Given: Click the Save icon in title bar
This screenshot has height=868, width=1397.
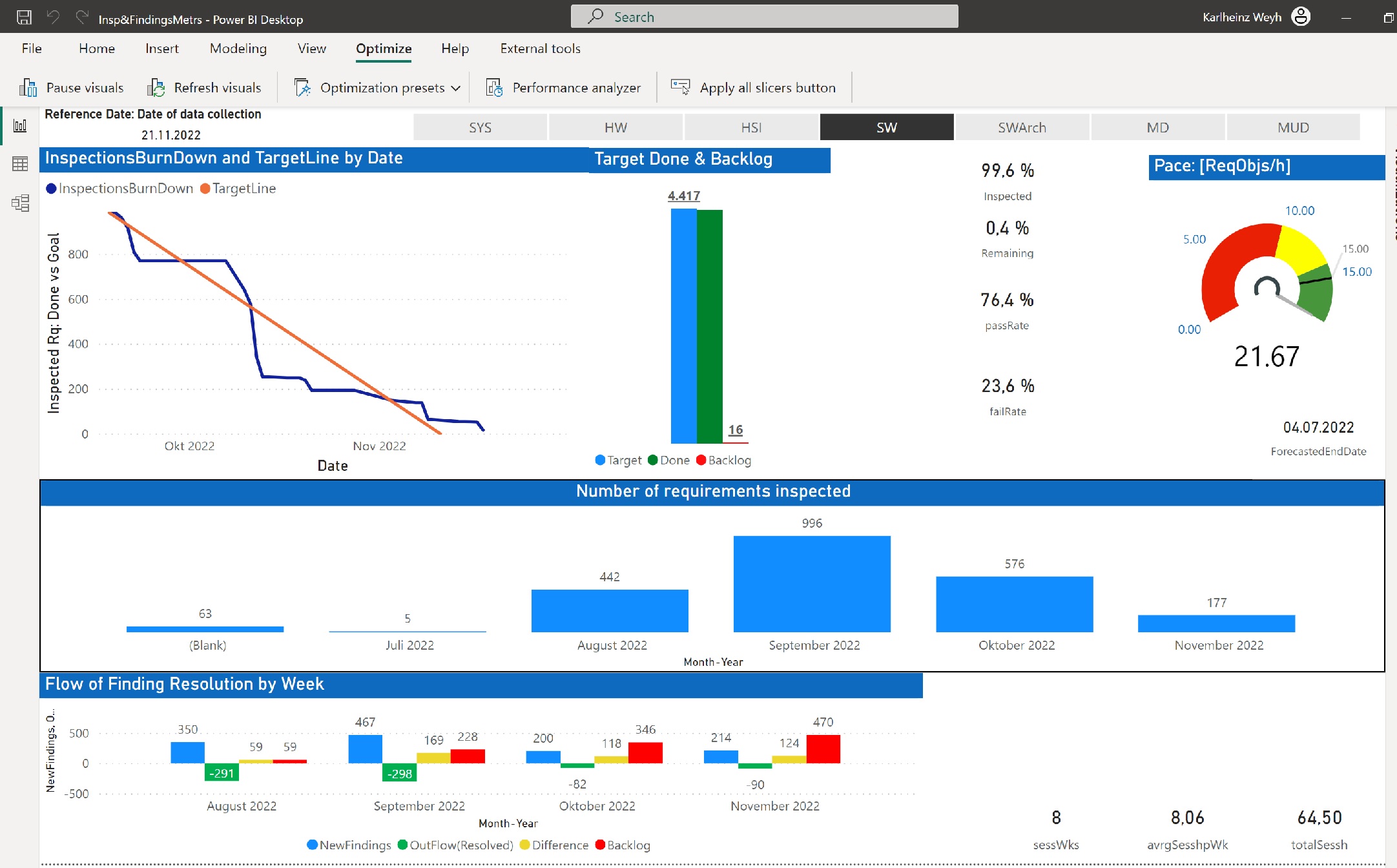Looking at the screenshot, I should coord(24,17).
